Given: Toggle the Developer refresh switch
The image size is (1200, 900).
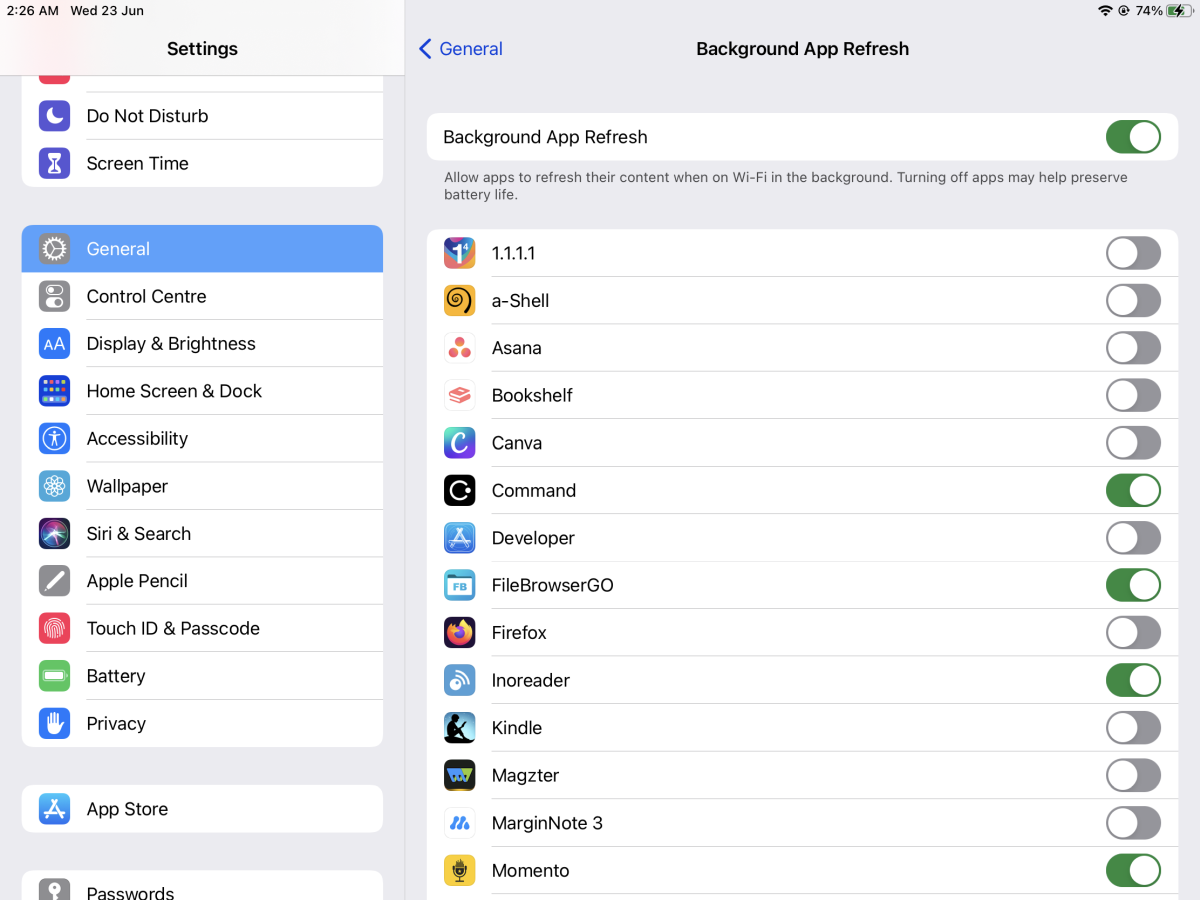Looking at the screenshot, I should pyautogui.click(x=1133, y=538).
